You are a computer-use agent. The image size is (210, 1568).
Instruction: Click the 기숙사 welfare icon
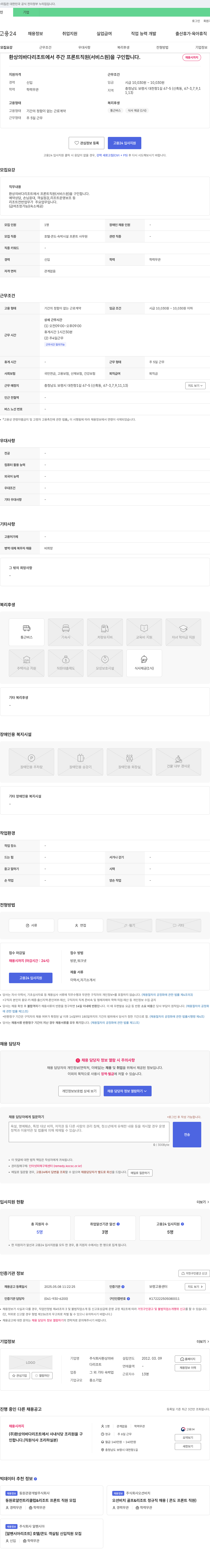tap(66, 632)
